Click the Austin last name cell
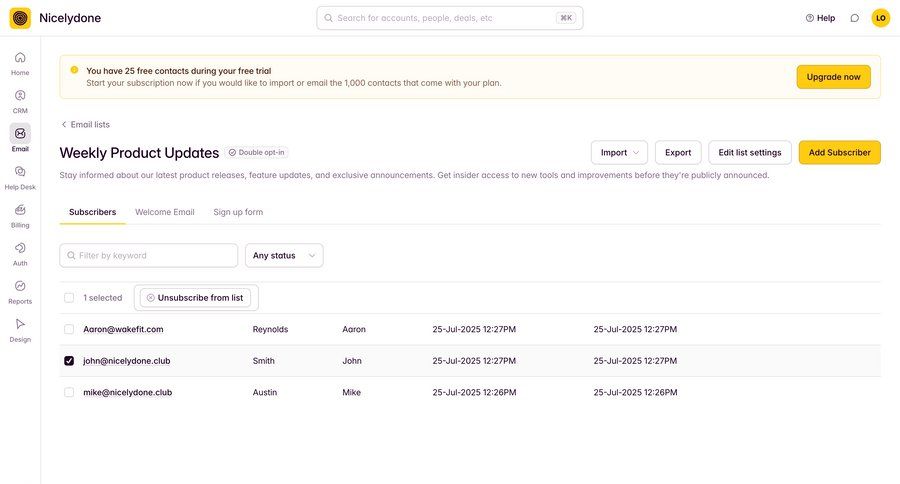The width and height of the screenshot is (900, 484). click(x=265, y=392)
